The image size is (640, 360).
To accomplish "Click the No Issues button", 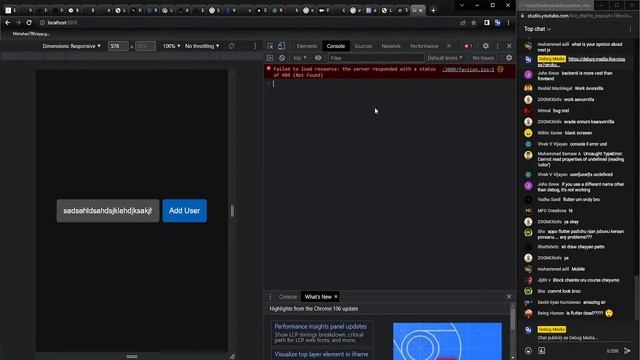I will (x=483, y=58).
